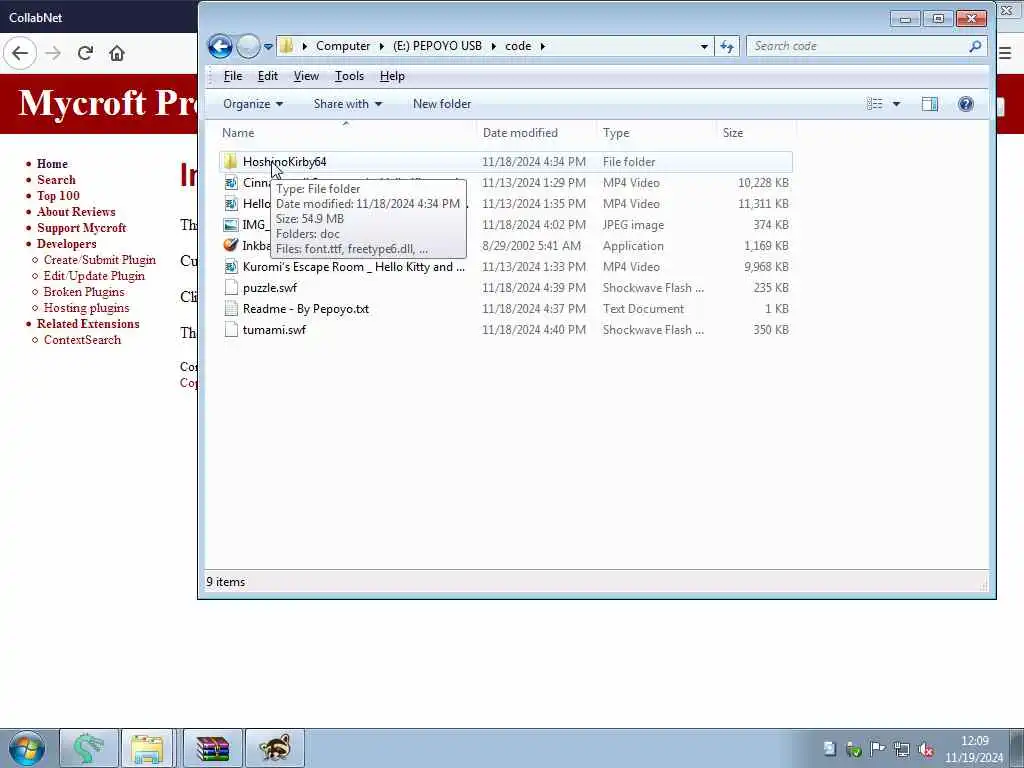Open the ContextSearch link
1024x768 pixels.
(x=82, y=340)
